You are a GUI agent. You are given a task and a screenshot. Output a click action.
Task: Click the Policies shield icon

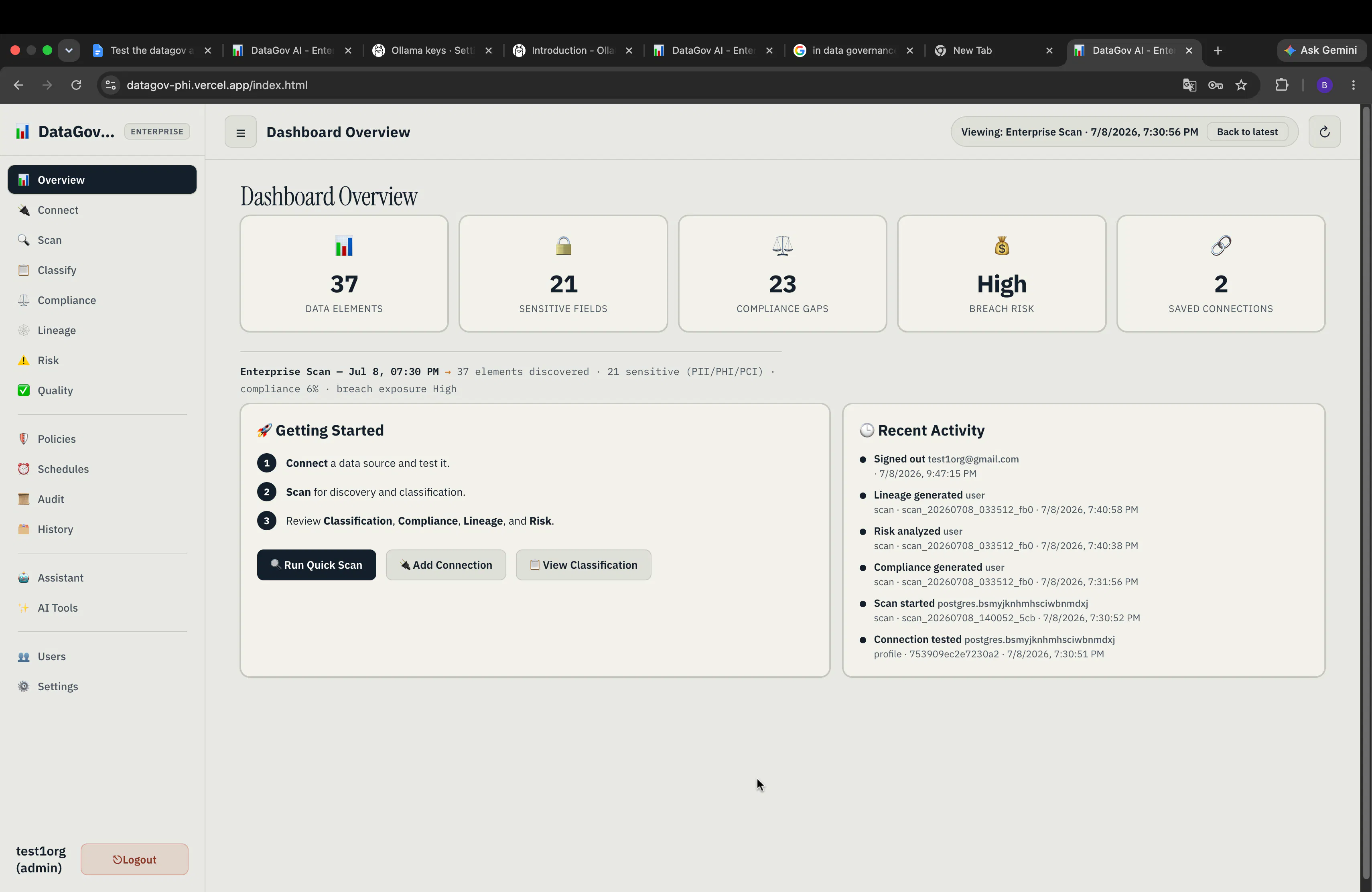click(24, 438)
